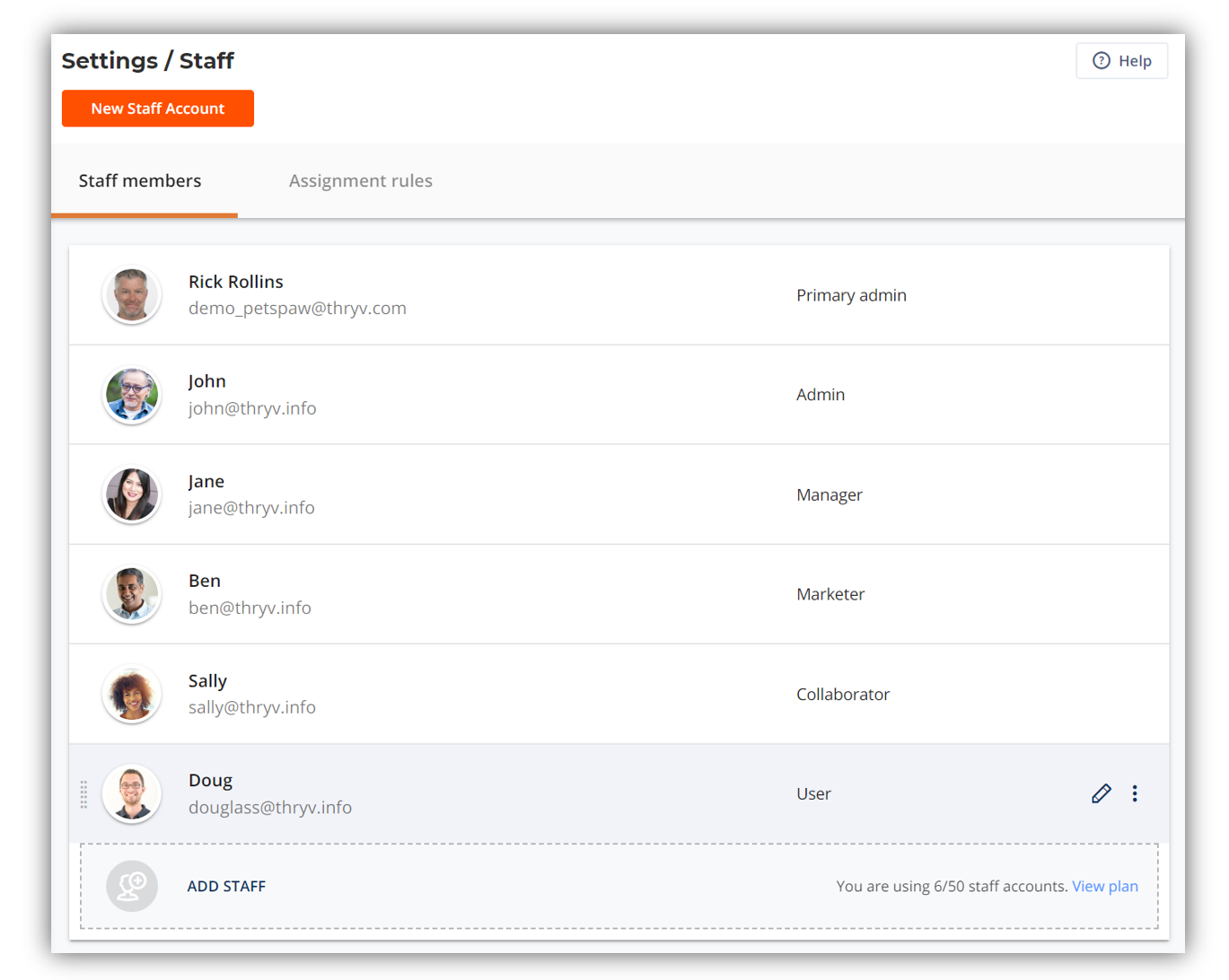
Task: Select the name John
Action: click(207, 381)
